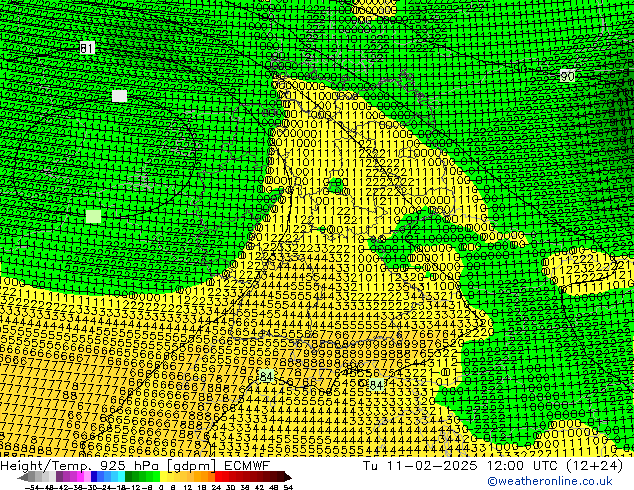
Task: Click the 24 value under colour scale
Action: pyautogui.click(x=216, y=487)
